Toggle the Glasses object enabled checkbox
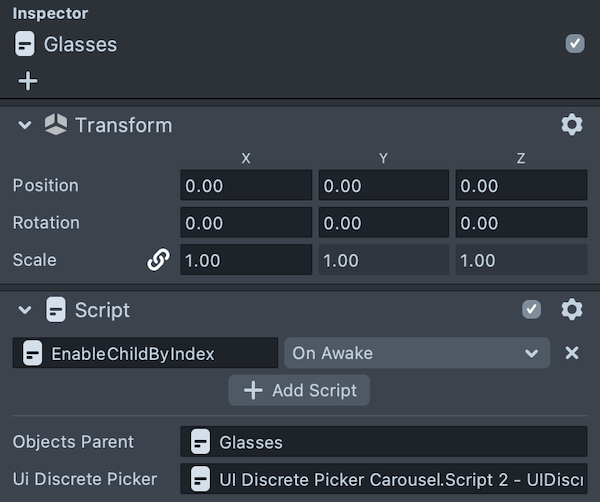This screenshot has width=600, height=502. (574, 43)
